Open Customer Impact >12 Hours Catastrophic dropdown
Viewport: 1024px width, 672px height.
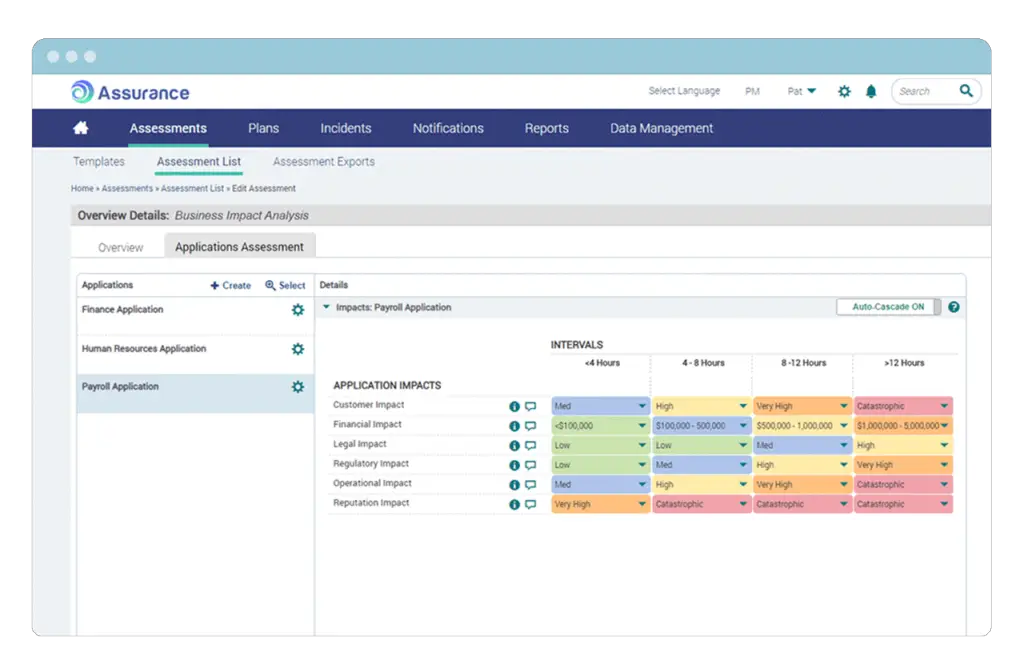903,406
